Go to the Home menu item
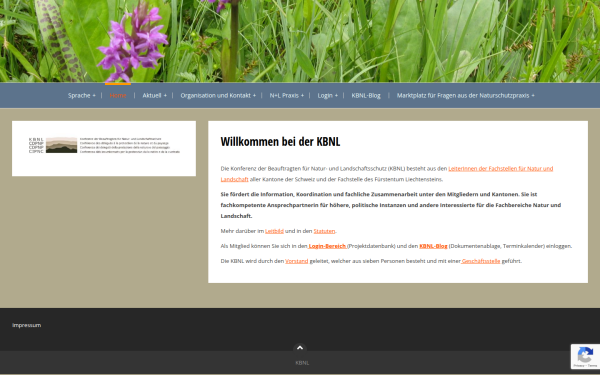 point(118,96)
